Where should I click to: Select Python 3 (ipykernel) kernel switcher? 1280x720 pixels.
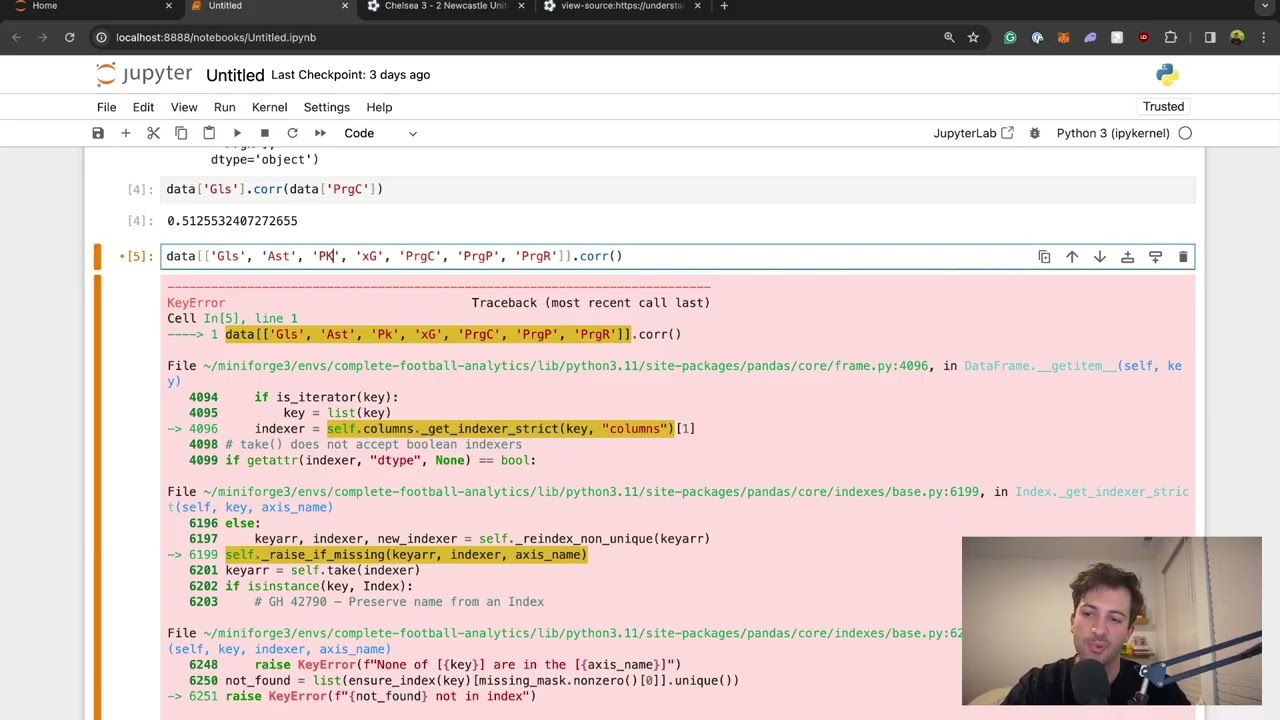pos(1113,133)
